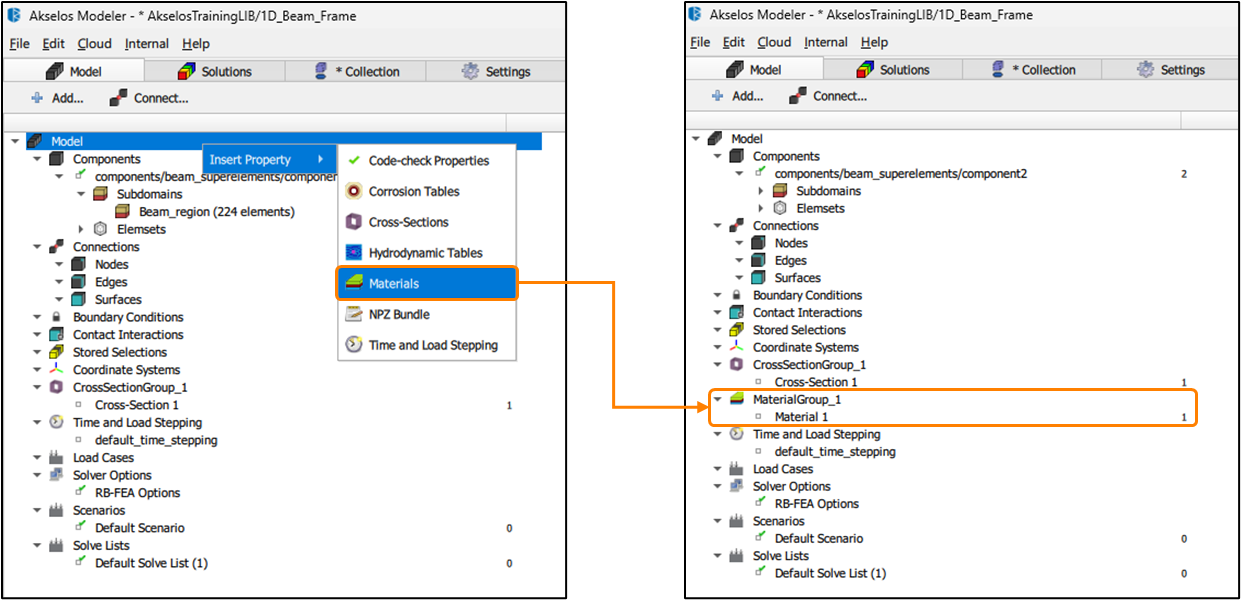The image size is (1241, 600).
Task: Select Cross-Section 1 in the left tree
Action: (x=137, y=405)
